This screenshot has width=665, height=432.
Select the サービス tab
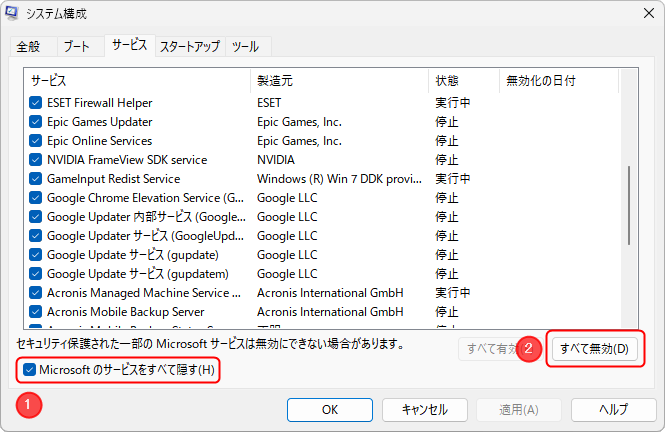pos(129,45)
